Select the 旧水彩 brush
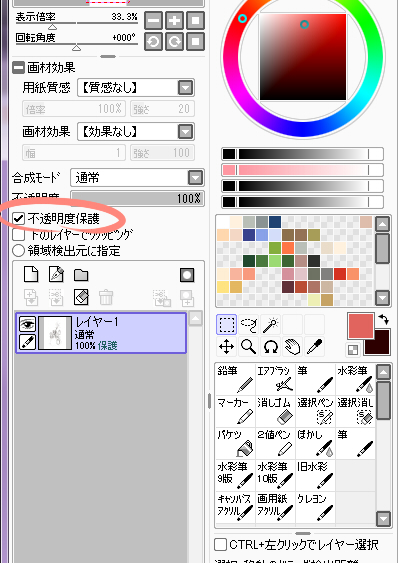Image resolution: width=398 pixels, height=563 pixels. (x=315, y=475)
